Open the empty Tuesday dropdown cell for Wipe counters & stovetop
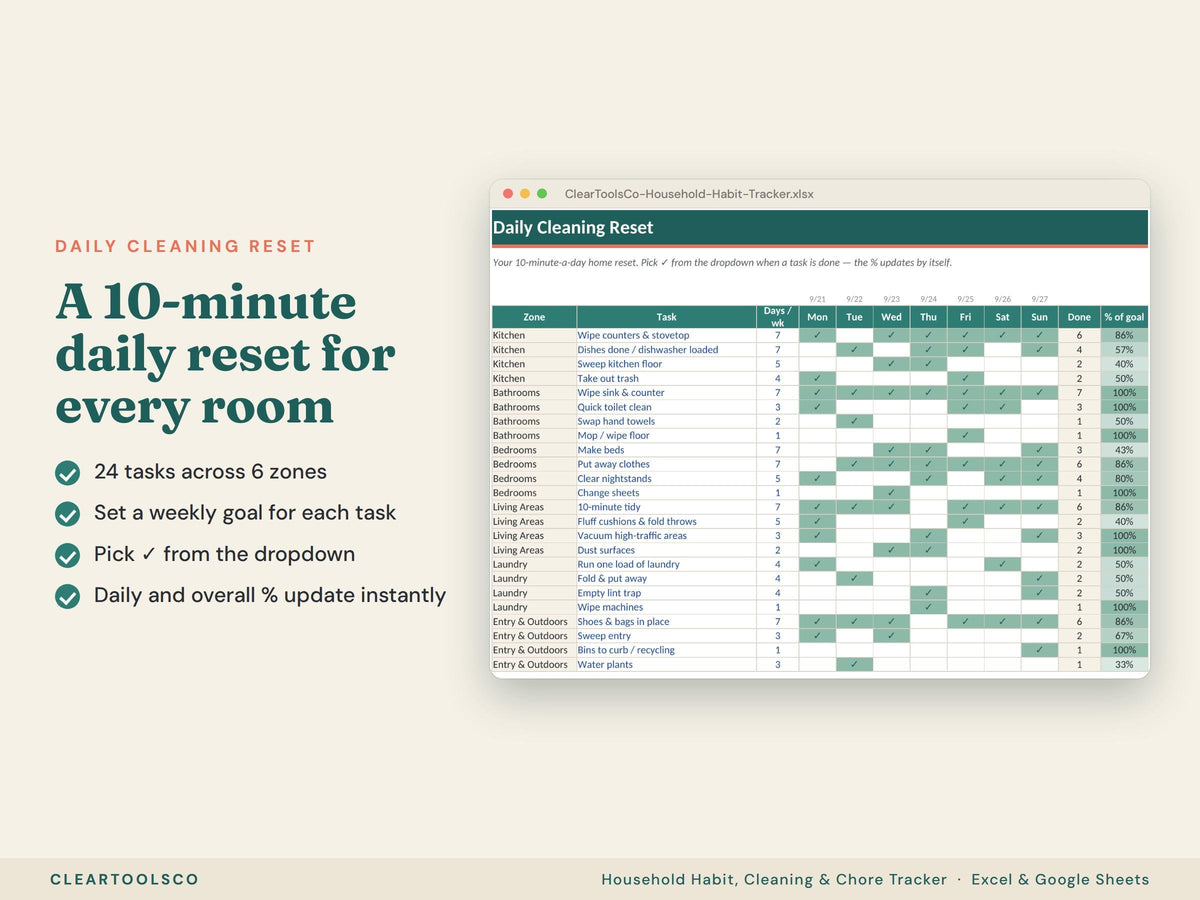Image resolution: width=1200 pixels, height=900 pixels. (x=854, y=335)
